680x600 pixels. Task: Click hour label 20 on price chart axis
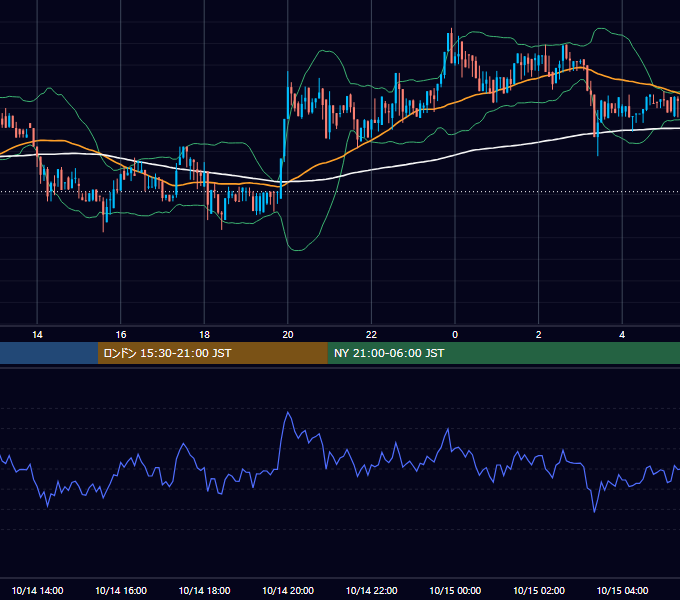(288, 335)
